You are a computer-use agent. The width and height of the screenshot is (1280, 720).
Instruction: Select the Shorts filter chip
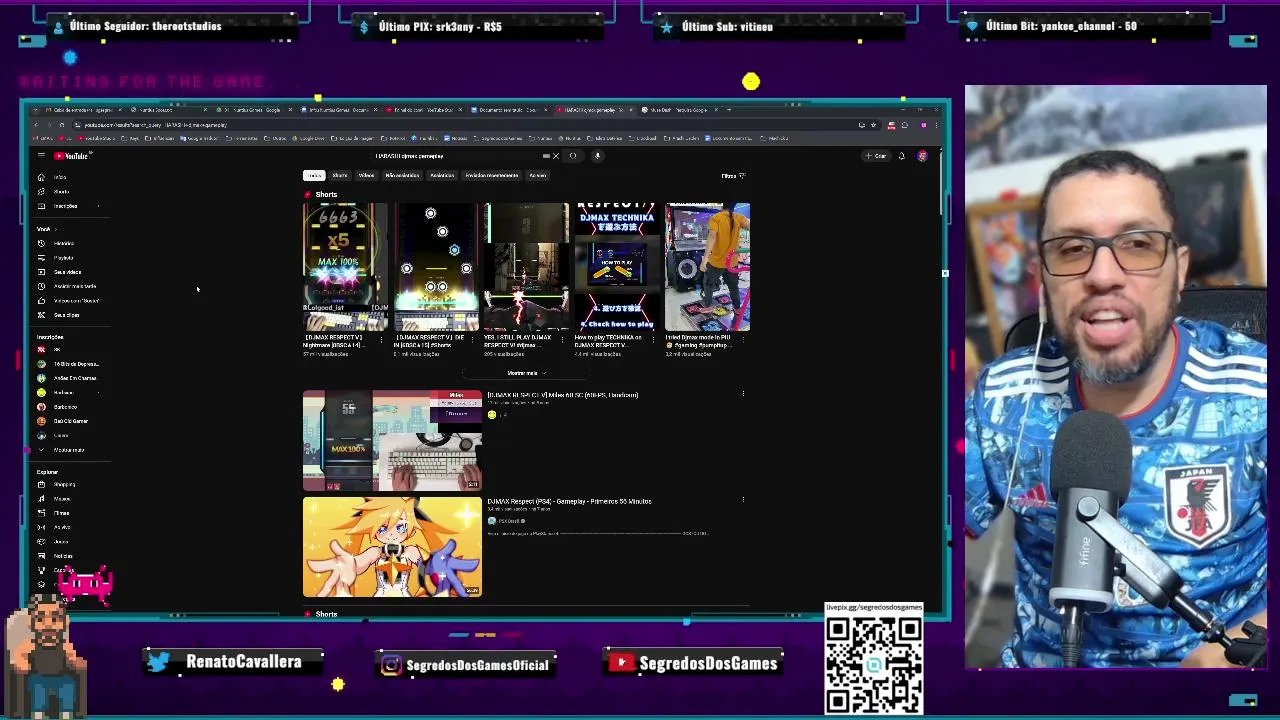pos(340,176)
